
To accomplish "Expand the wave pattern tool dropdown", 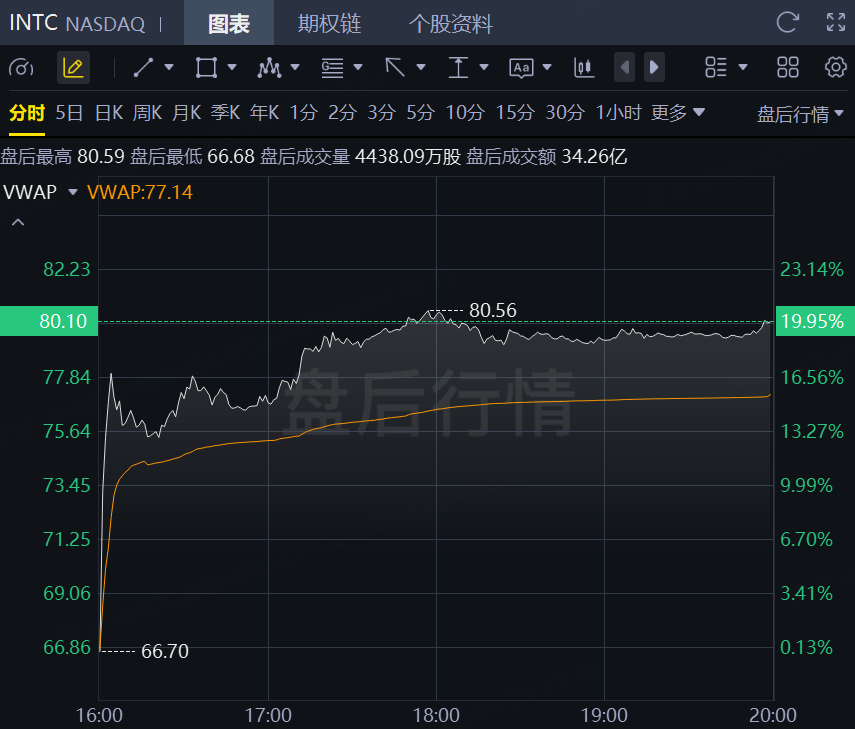I will click(x=295, y=67).
